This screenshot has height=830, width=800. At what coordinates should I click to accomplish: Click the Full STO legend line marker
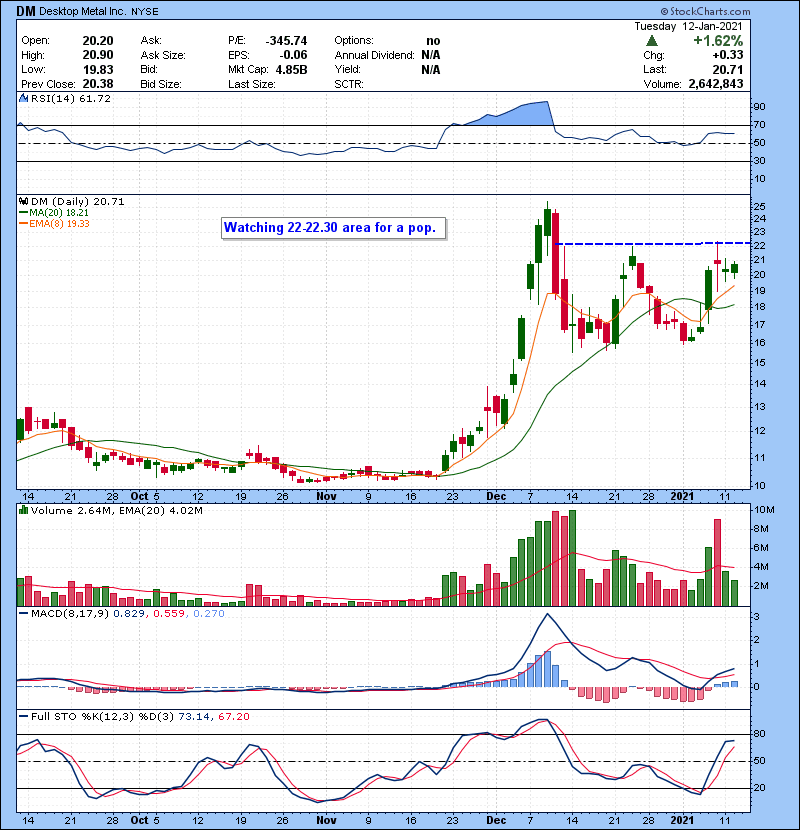23,716
